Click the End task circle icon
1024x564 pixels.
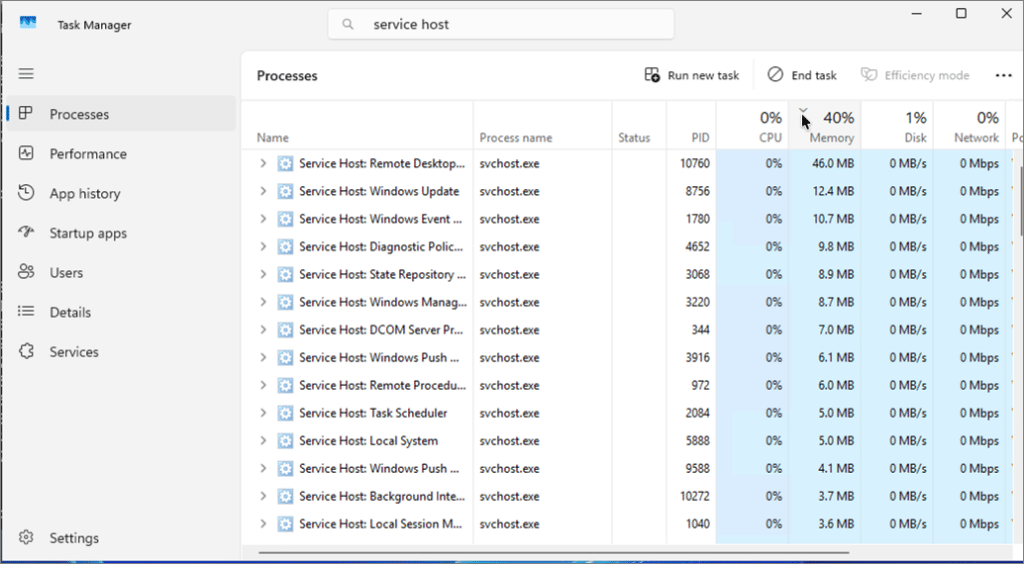(x=775, y=75)
